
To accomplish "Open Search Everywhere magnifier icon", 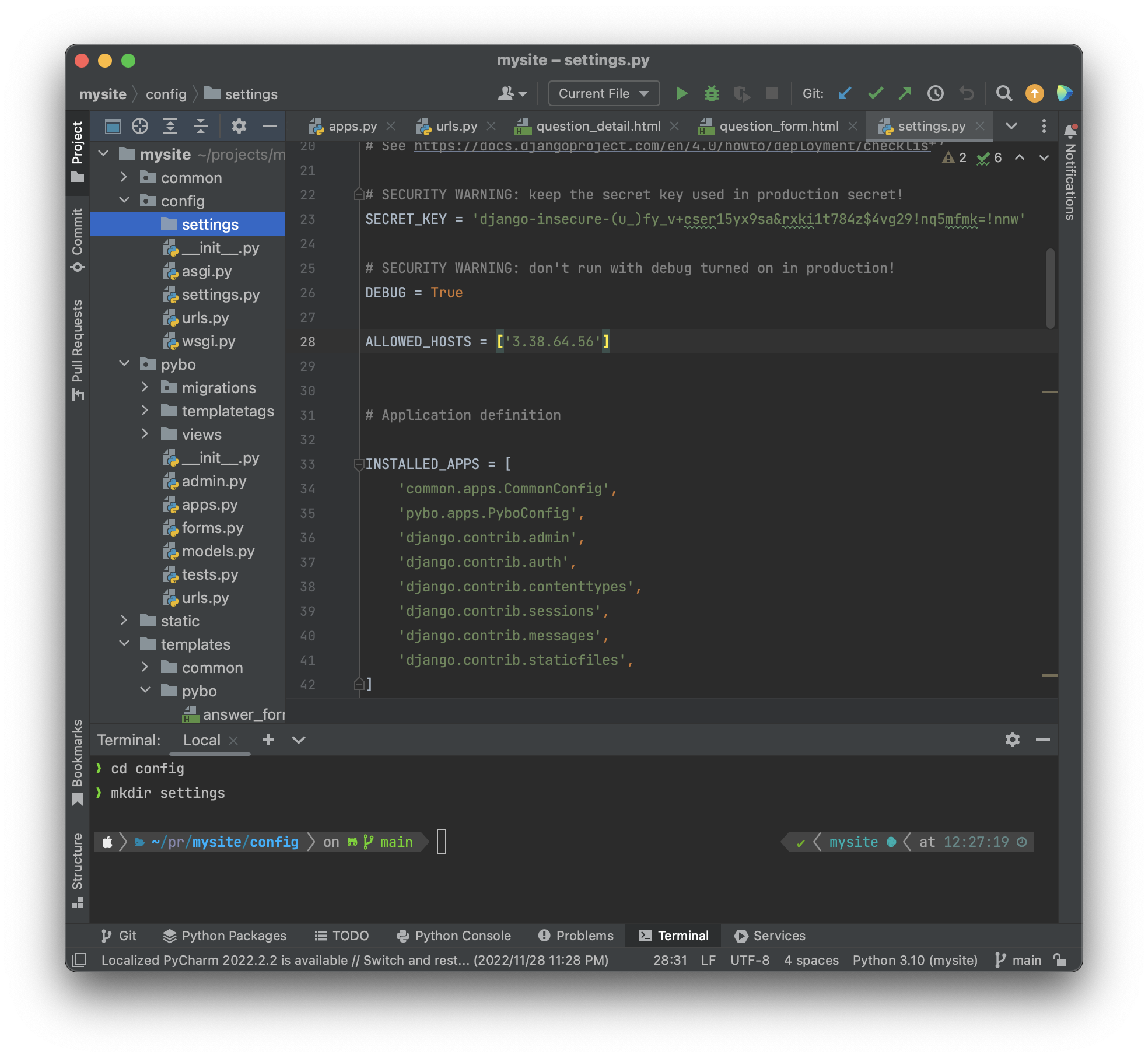I will (x=1004, y=93).
